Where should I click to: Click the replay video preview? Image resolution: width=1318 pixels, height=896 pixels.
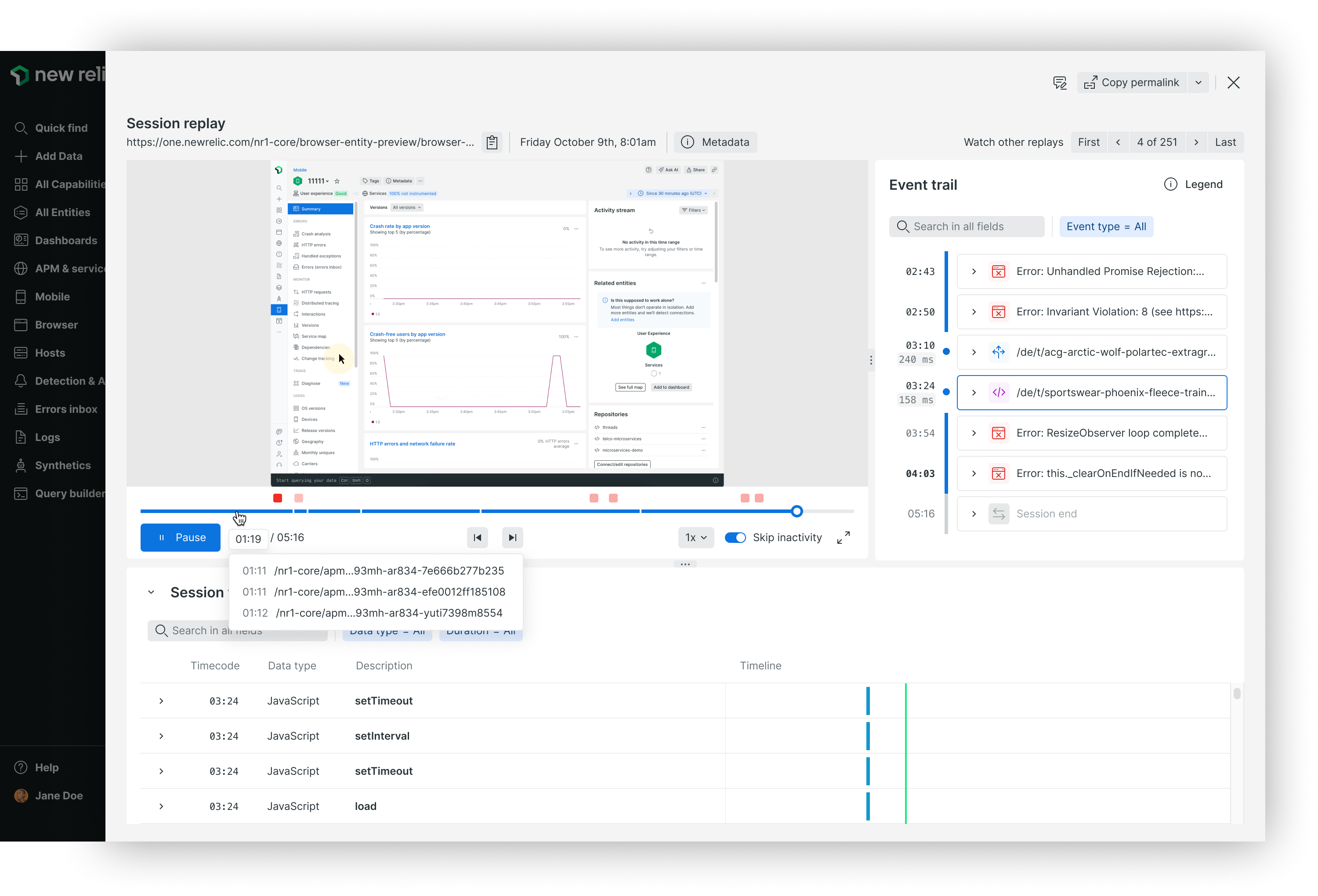pyautogui.click(x=497, y=323)
